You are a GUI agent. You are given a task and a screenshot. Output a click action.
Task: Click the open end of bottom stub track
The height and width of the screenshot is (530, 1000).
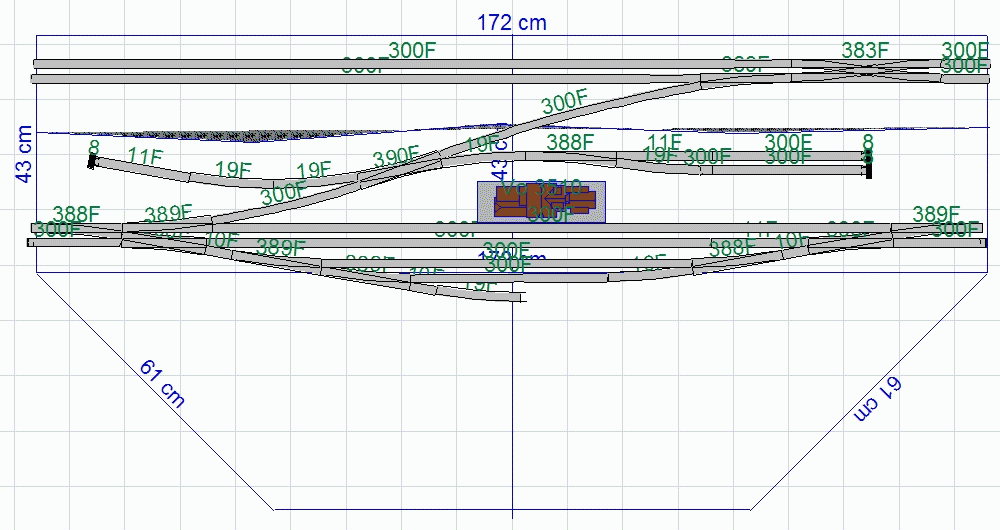[523, 296]
